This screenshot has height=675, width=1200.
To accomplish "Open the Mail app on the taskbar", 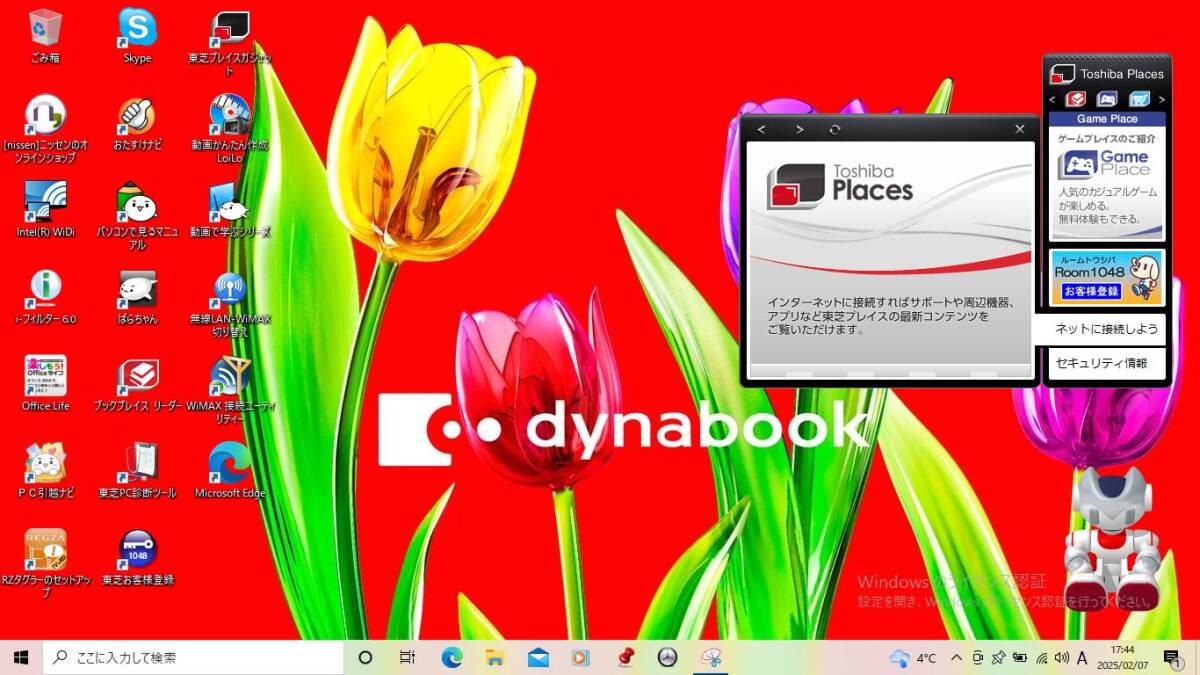I will tap(538, 657).
